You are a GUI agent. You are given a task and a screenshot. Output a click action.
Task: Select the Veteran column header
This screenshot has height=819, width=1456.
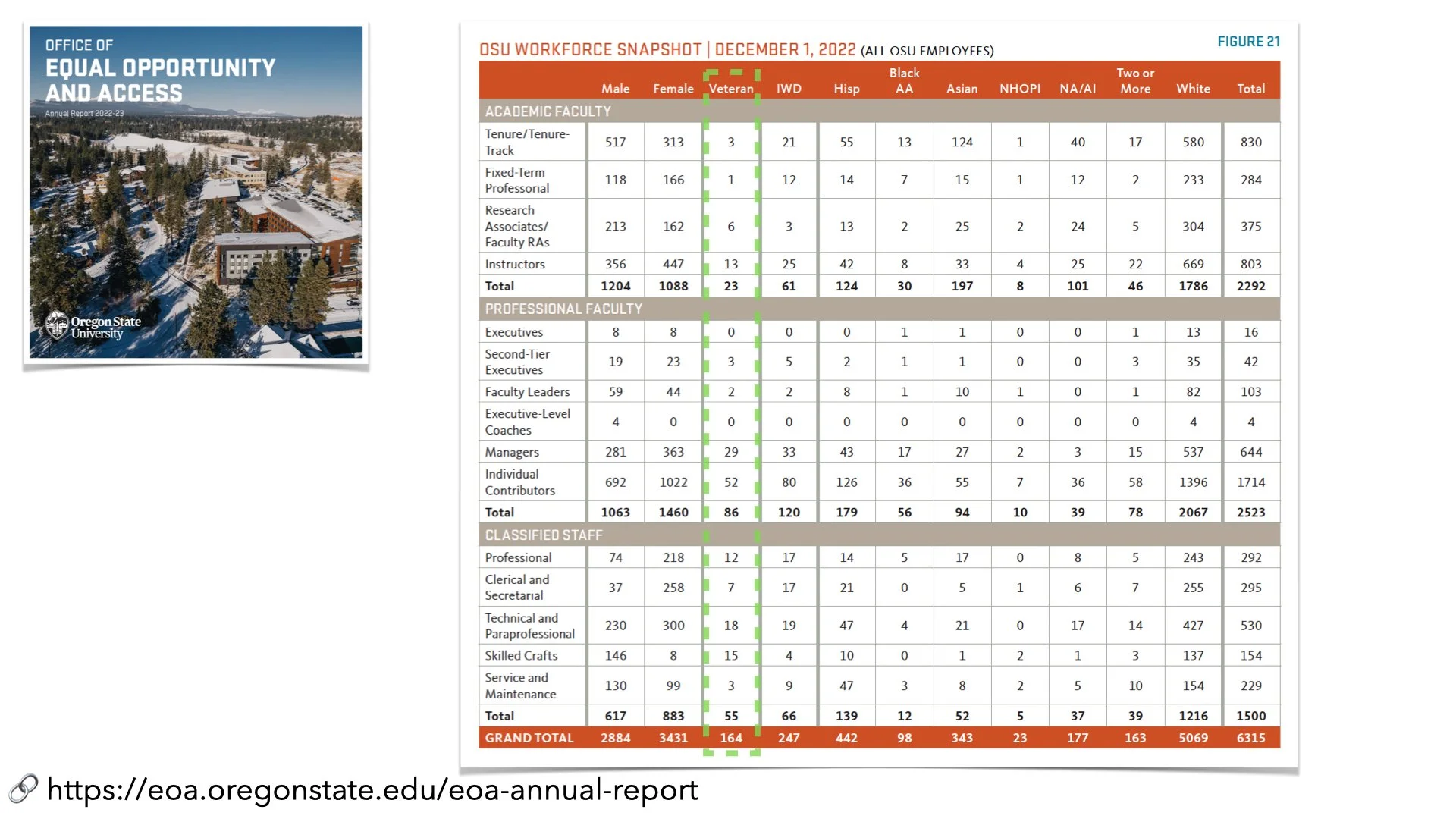[x=730, y=89]
